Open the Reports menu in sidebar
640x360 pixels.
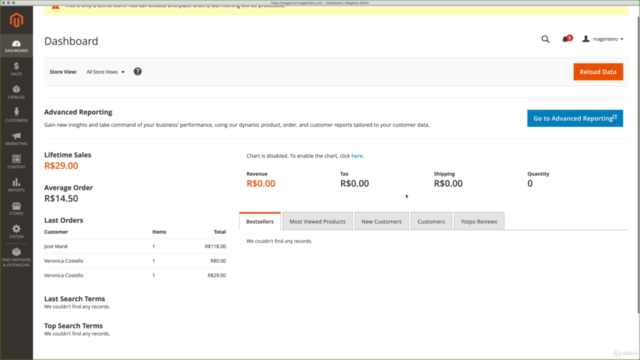(16, 185)
